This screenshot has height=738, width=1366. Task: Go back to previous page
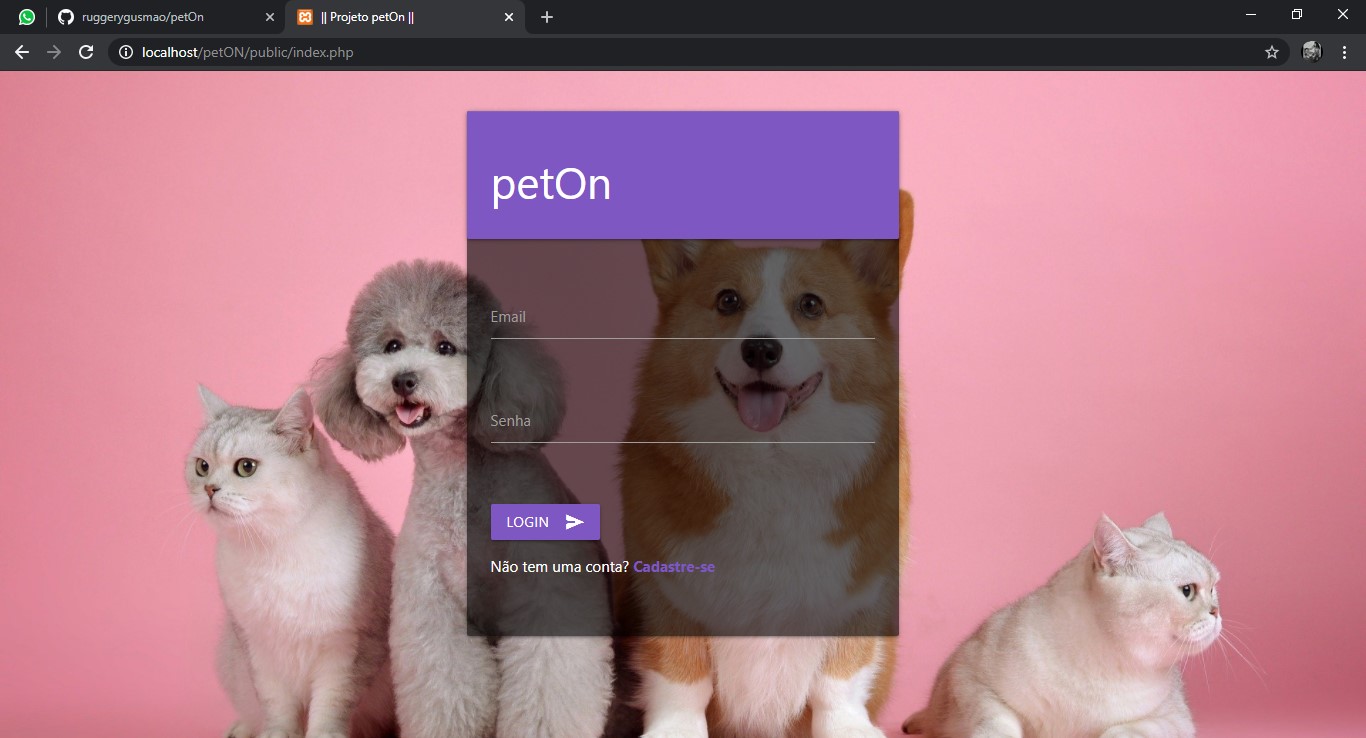[22, 52]
